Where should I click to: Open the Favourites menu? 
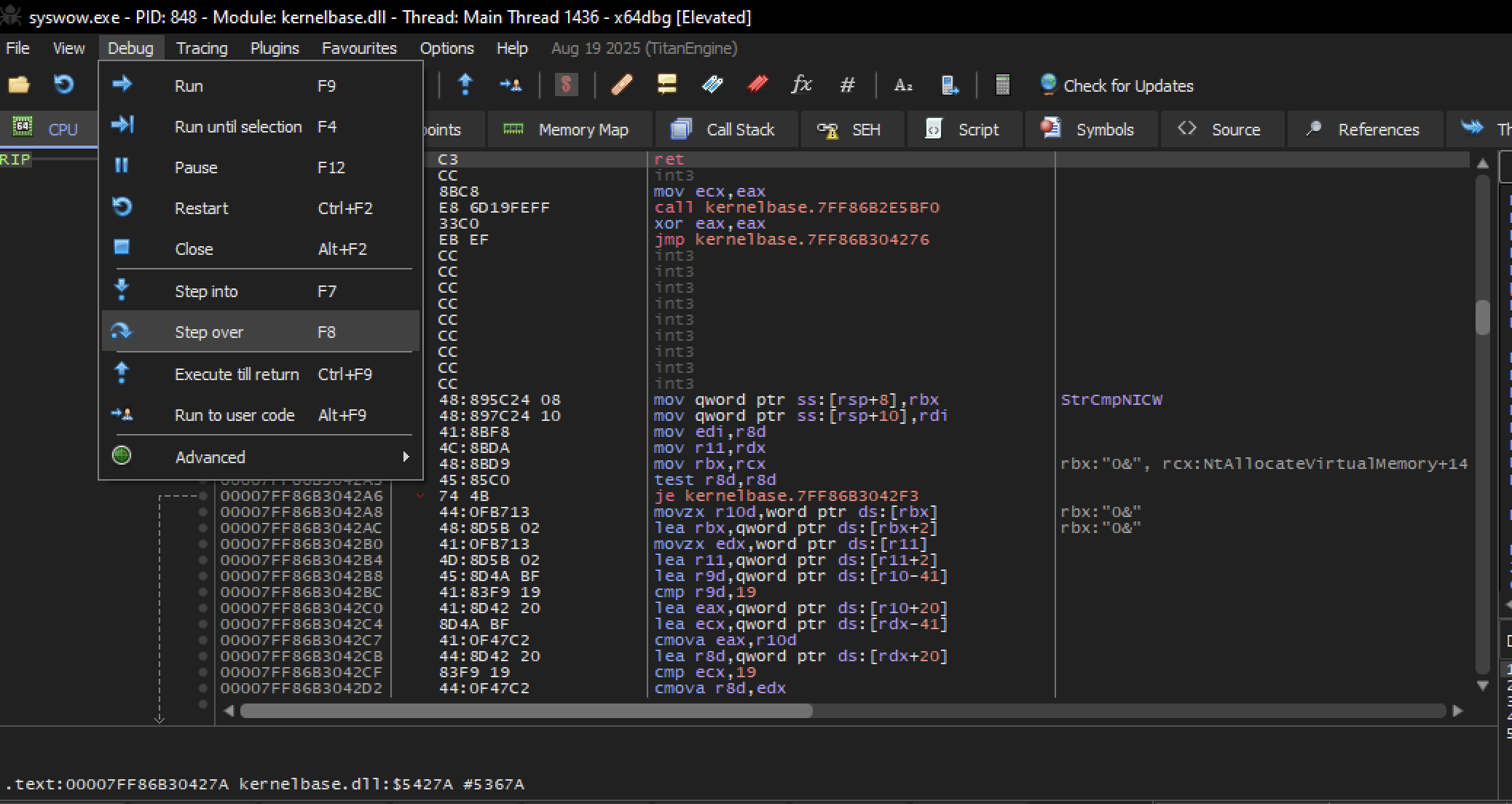pos(359,48)
